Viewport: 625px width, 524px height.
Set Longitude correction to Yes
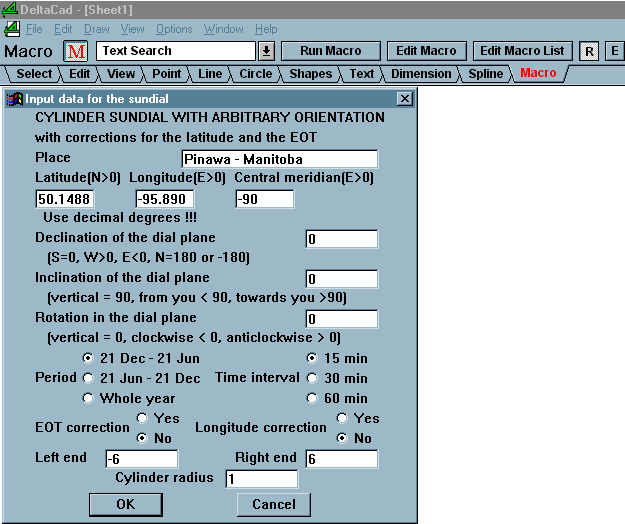[342, 418]
